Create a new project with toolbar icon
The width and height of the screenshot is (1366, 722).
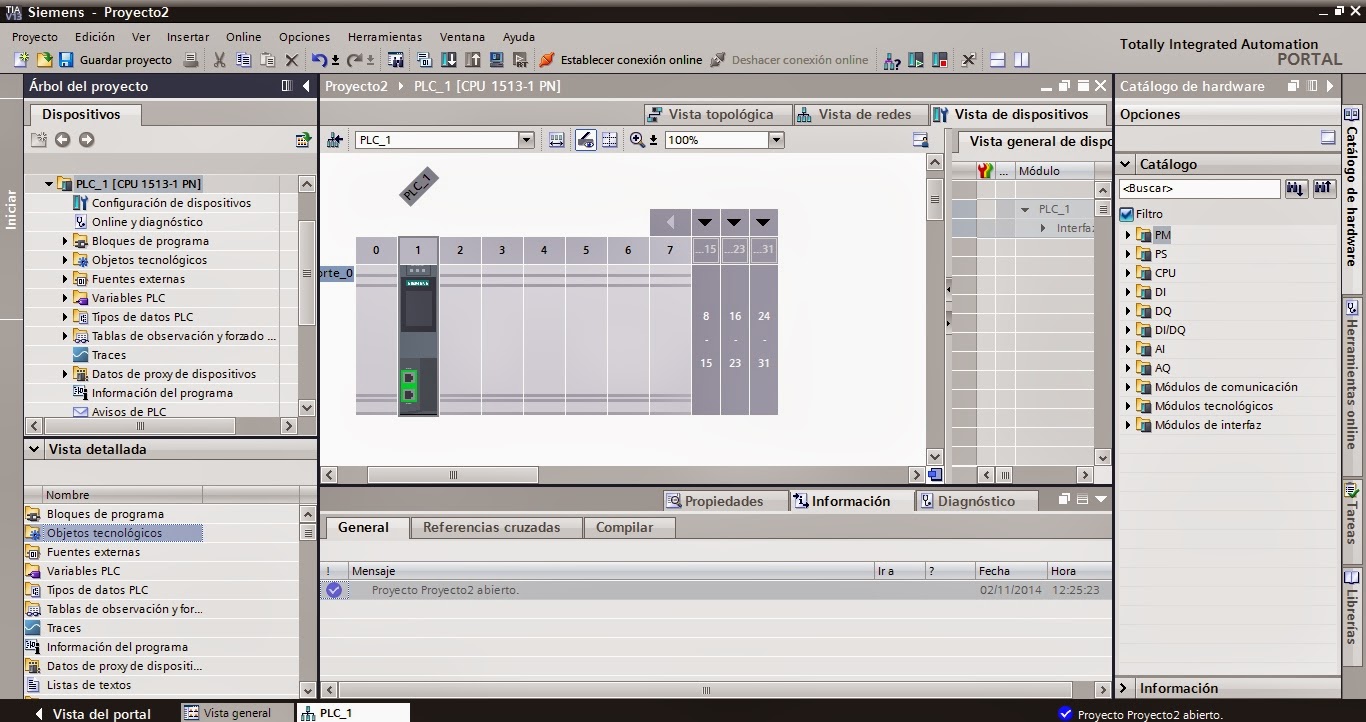coord(22,60)
